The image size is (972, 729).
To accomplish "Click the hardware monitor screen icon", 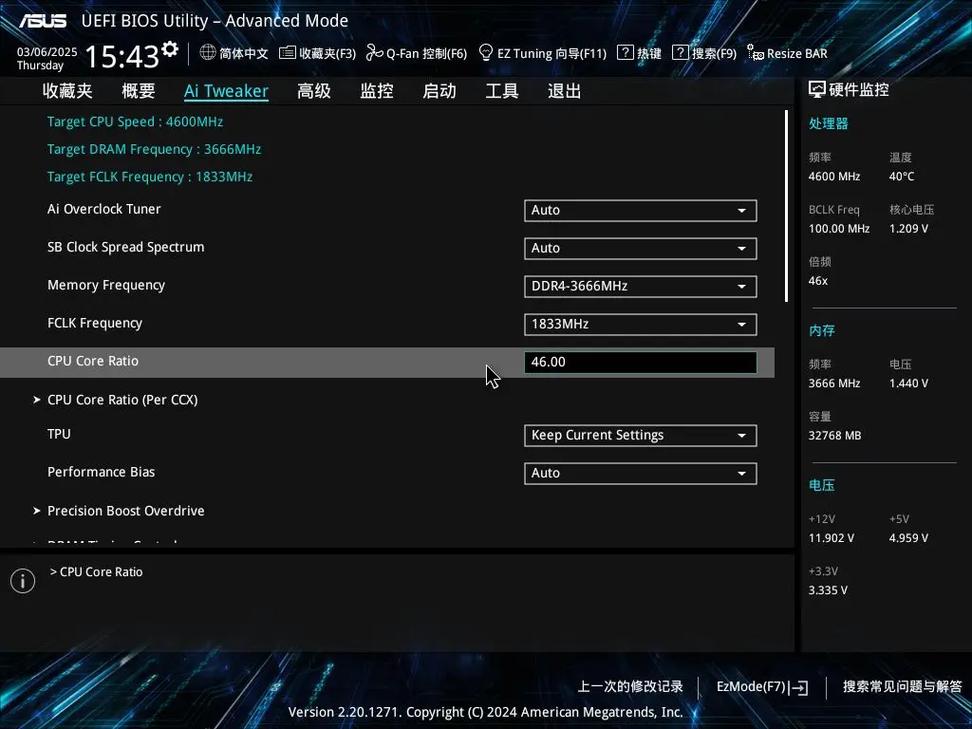I will point(817,90).
